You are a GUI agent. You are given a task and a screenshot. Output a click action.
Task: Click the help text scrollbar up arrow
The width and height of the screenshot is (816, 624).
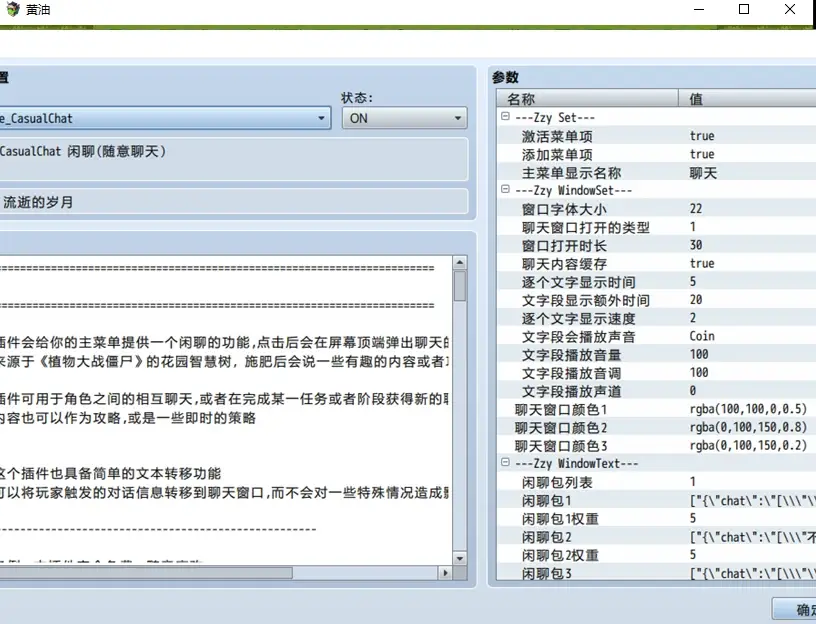click(x=460, y=262)
